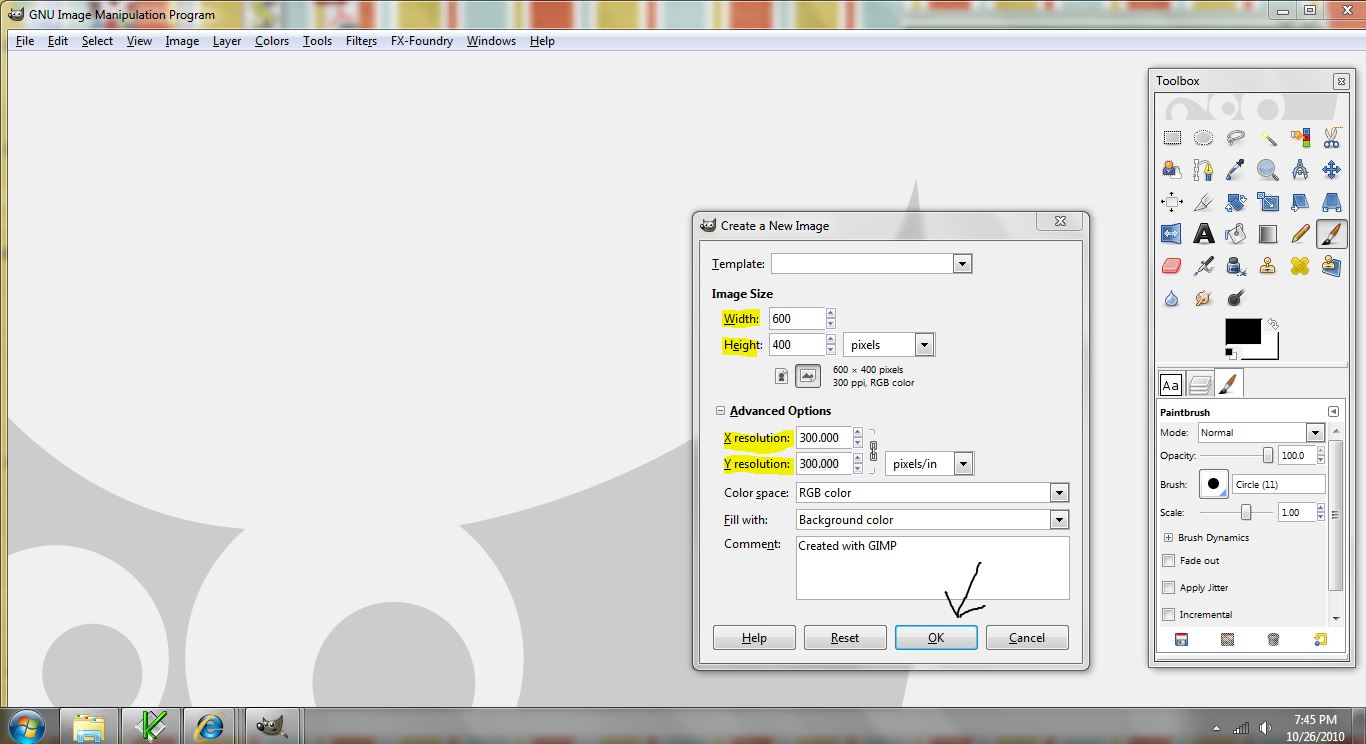Select the Rectangle Select tool

coord(1172,138)
